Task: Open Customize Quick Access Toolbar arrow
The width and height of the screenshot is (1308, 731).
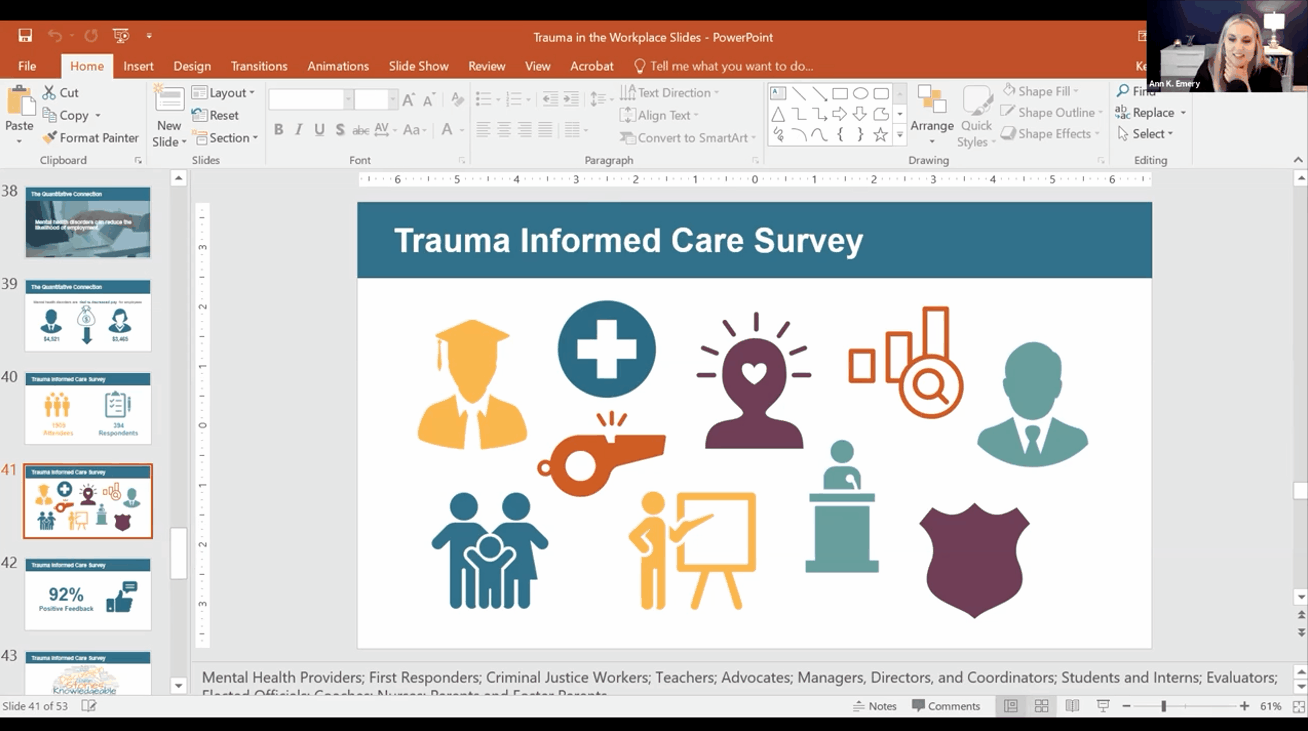Action: click(149, 36)
